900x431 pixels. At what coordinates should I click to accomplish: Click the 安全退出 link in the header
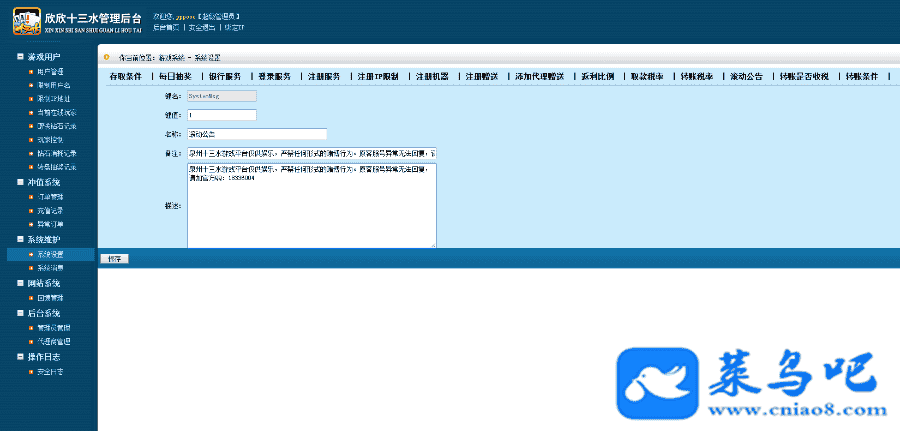click(x=200, y=27)
